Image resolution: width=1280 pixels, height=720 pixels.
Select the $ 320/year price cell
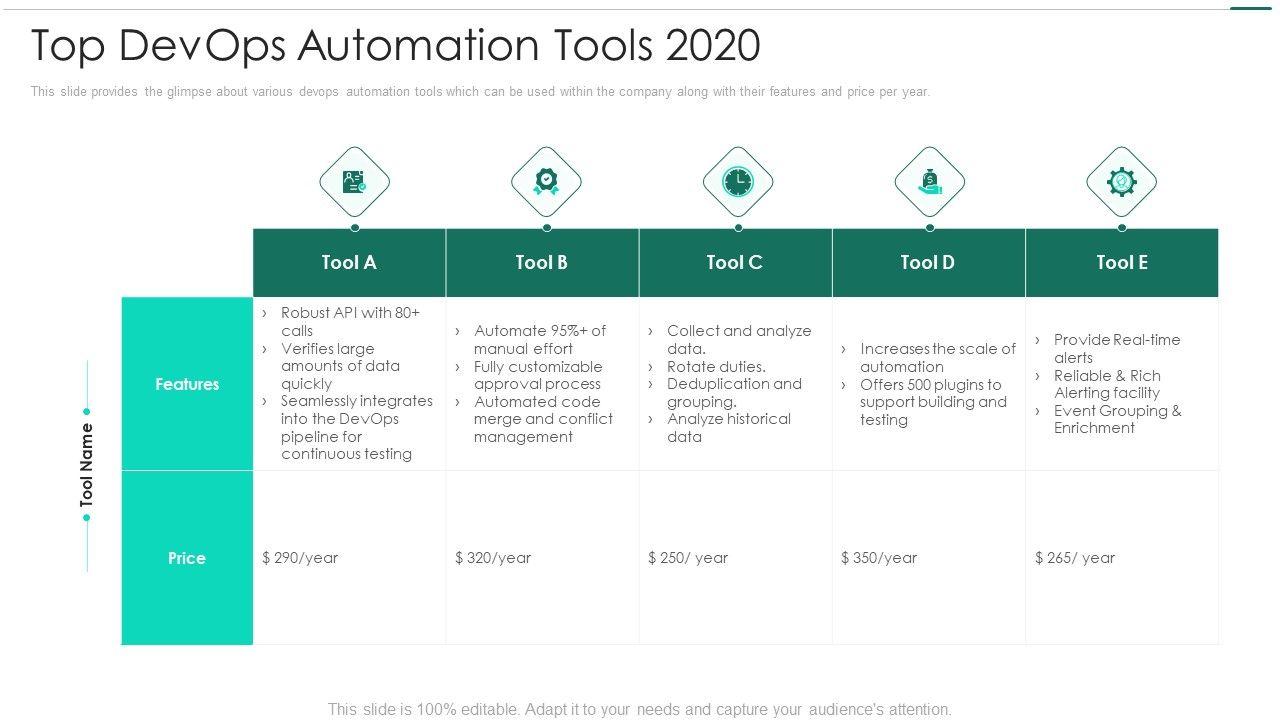493,558
